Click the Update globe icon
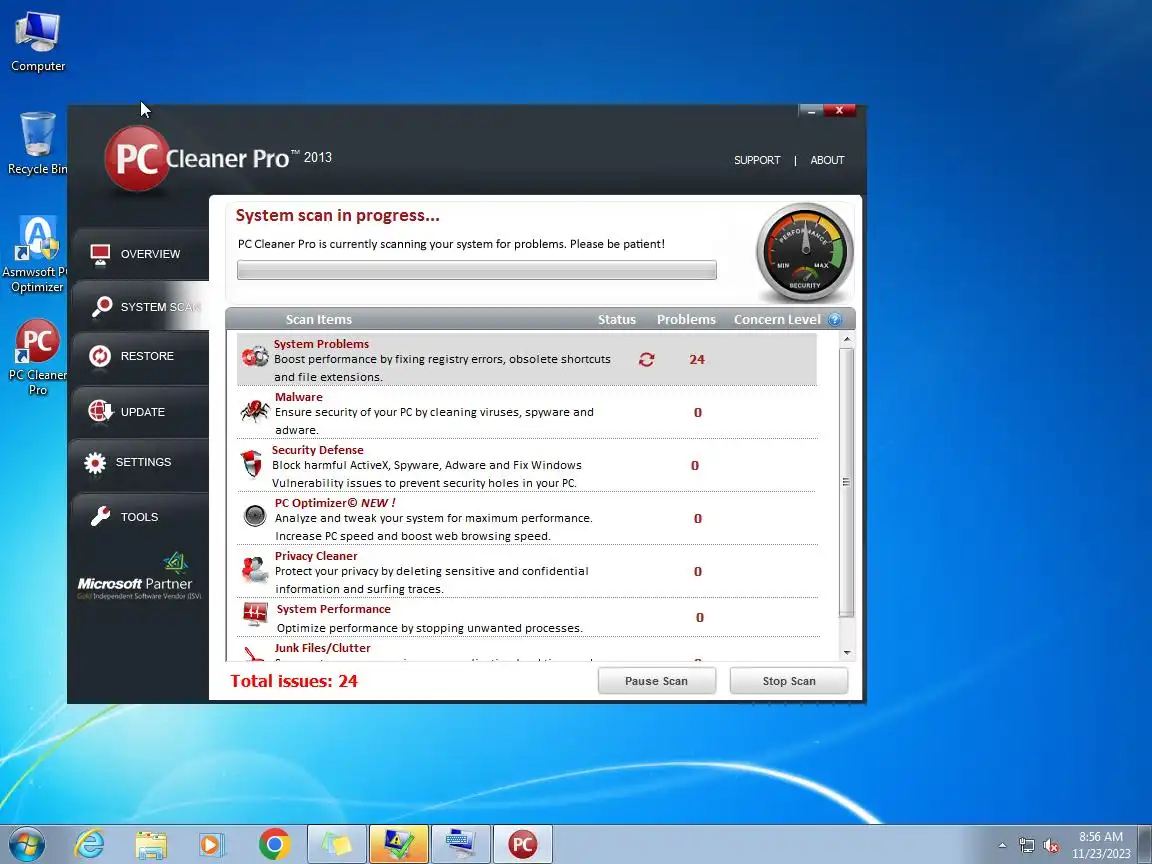Screen dimensions: 1152x864 click(x=100, y=411)
